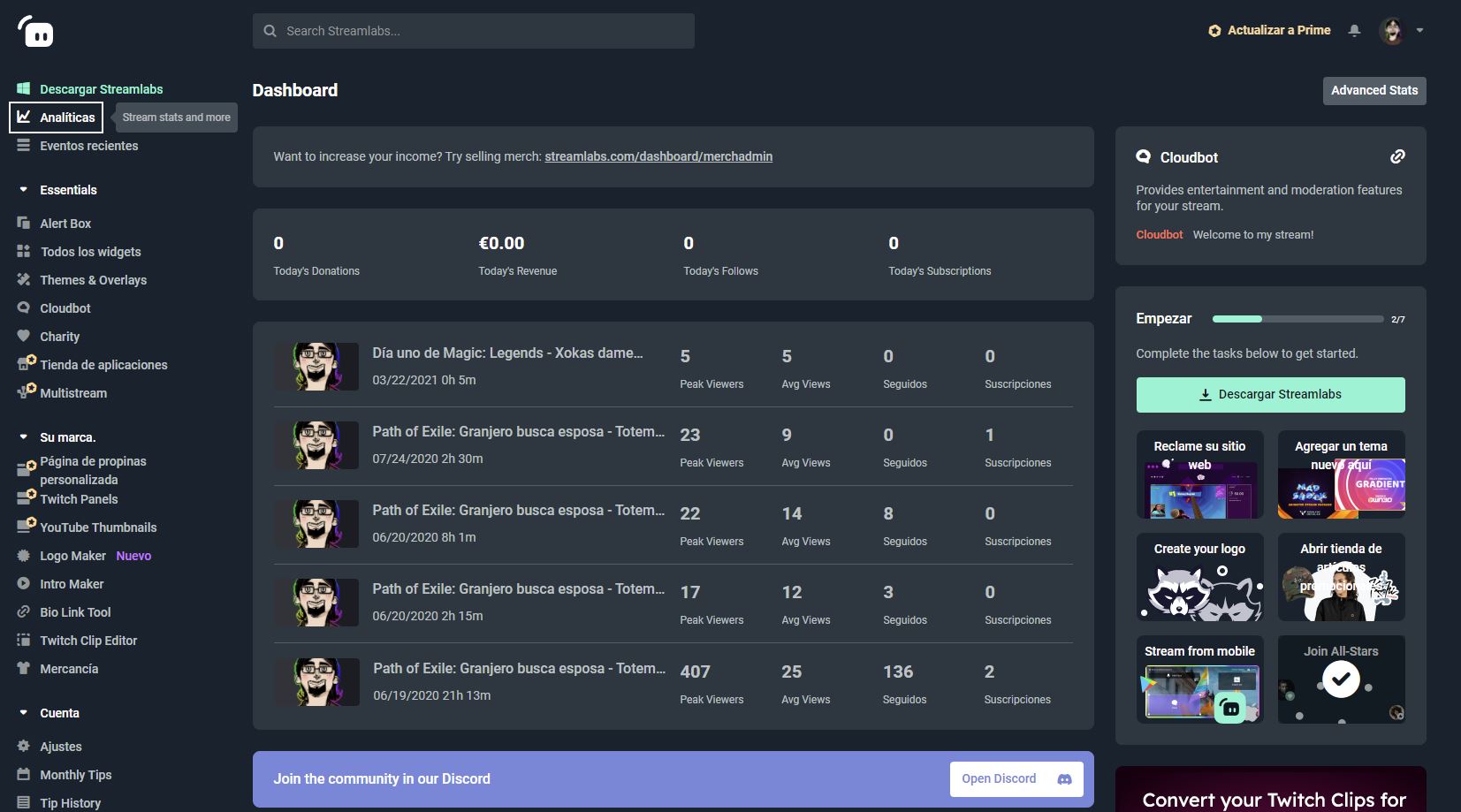Collapse the Cuenta section

tap(24, 713)
